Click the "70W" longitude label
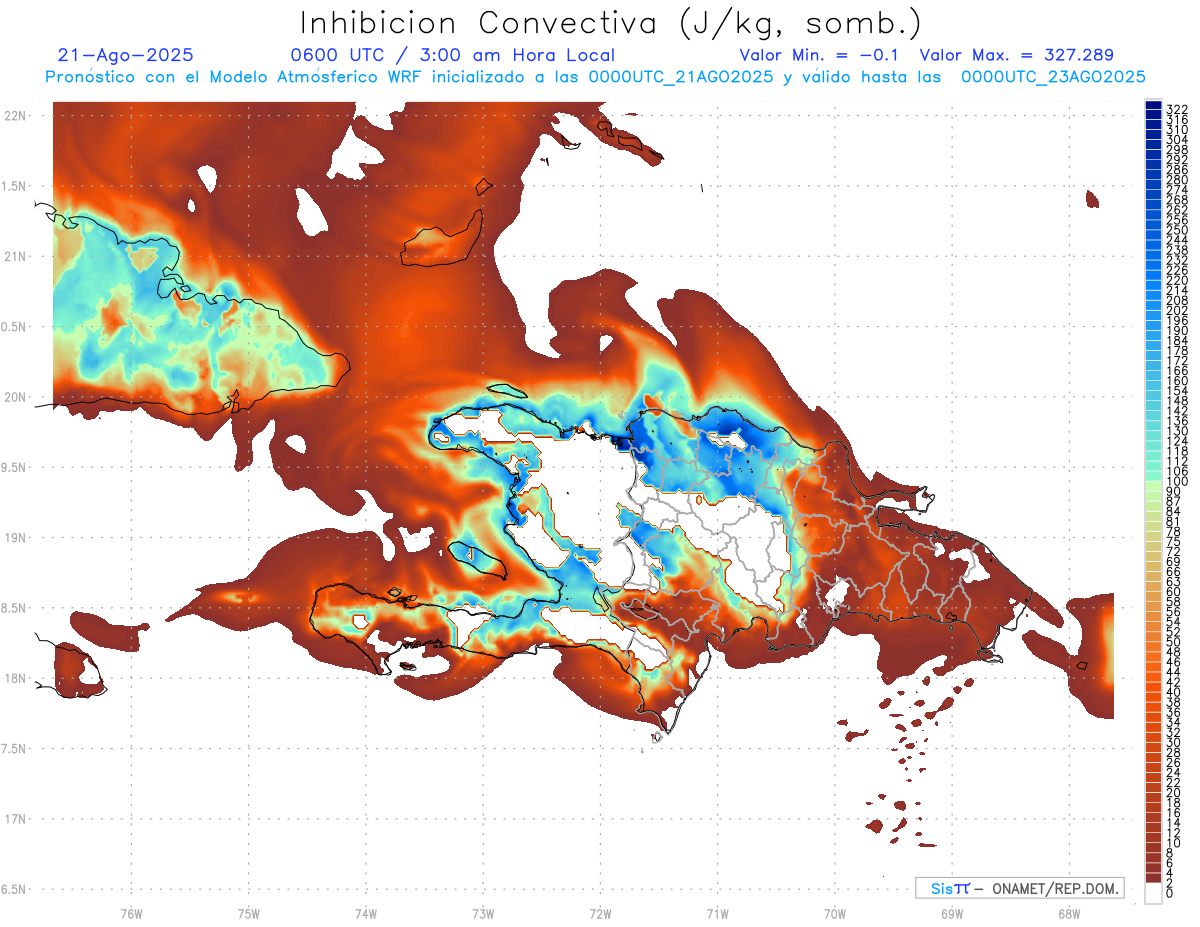Screen dimensions: 1200x927 coord(835,914)
